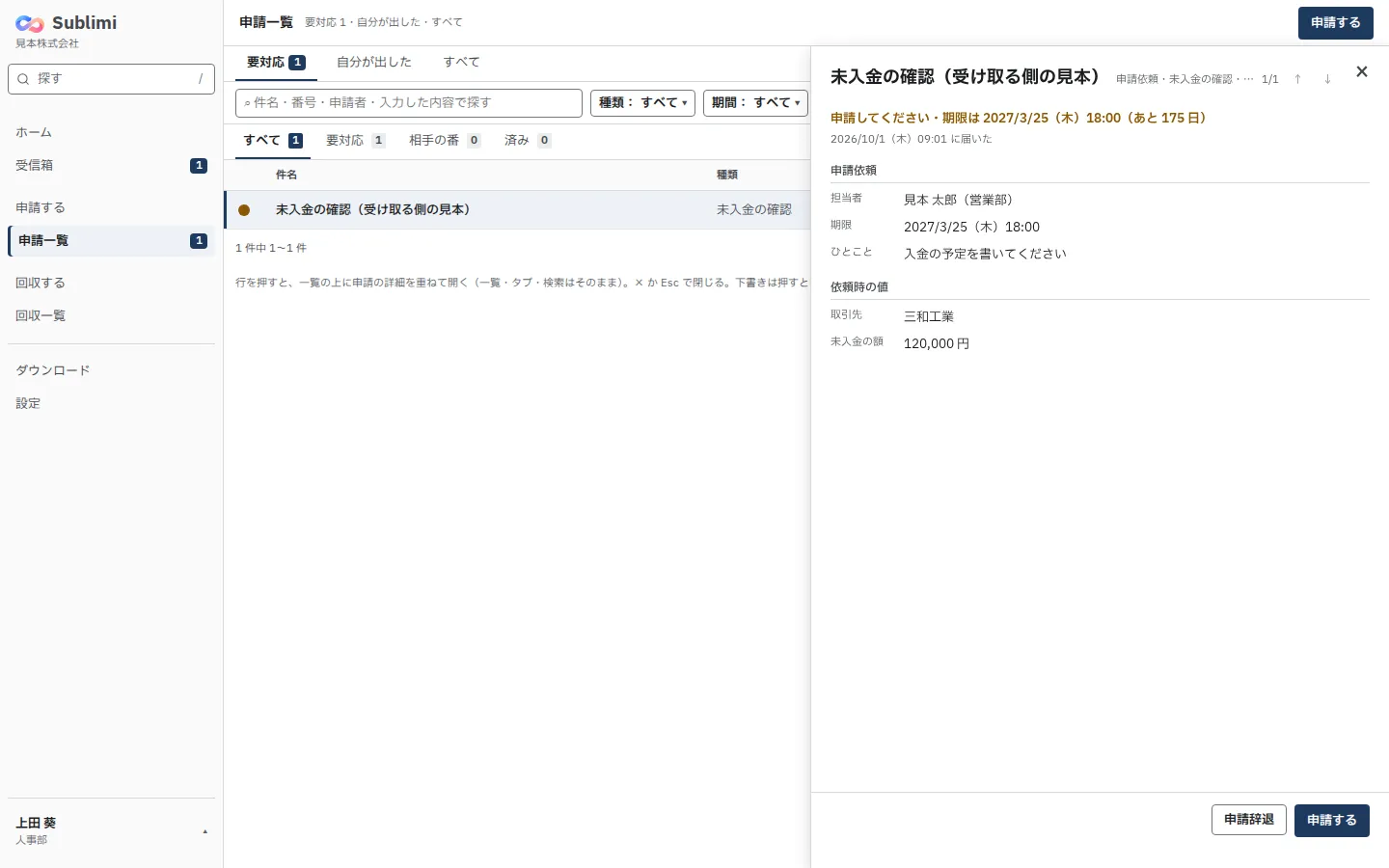1389x868 pixels.
Task: Click the brown status dot in 未入金の確認 row
Action: (244, 210)
